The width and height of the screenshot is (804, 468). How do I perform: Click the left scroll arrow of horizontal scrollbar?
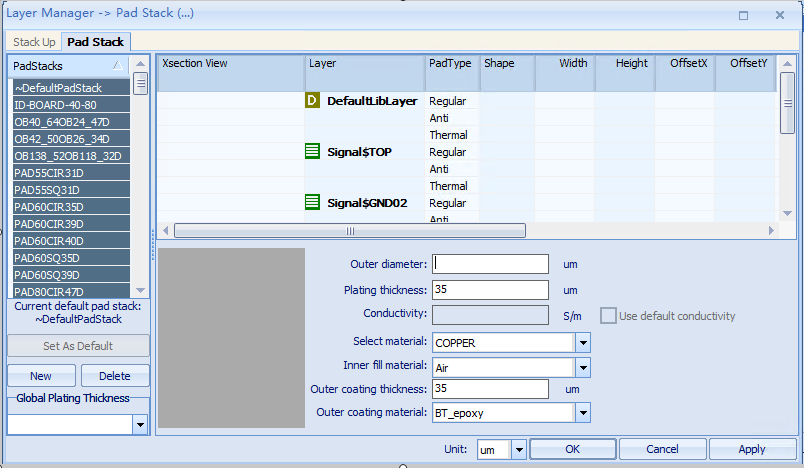(165, 230)
